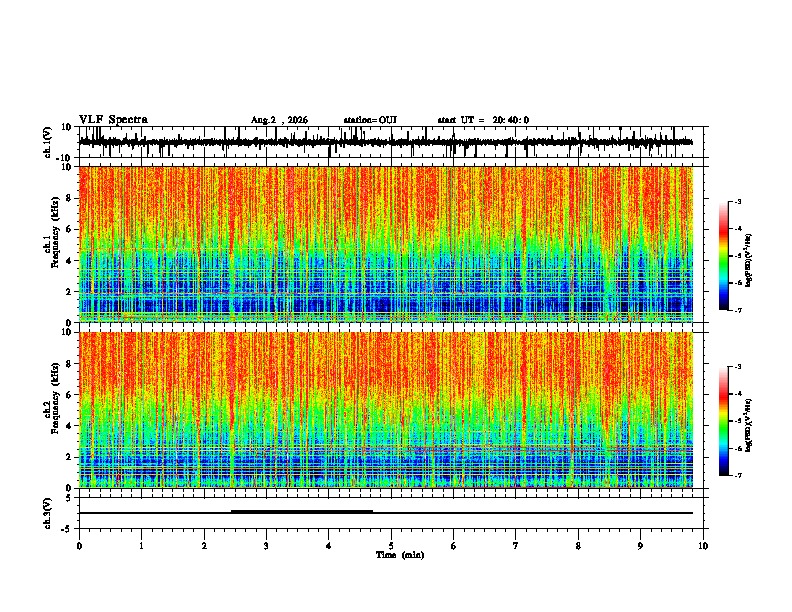Viewport: 792px width, 612px height.
Task: Click the "-3" label on ch.1 color bar
Action: pos(738,202)
